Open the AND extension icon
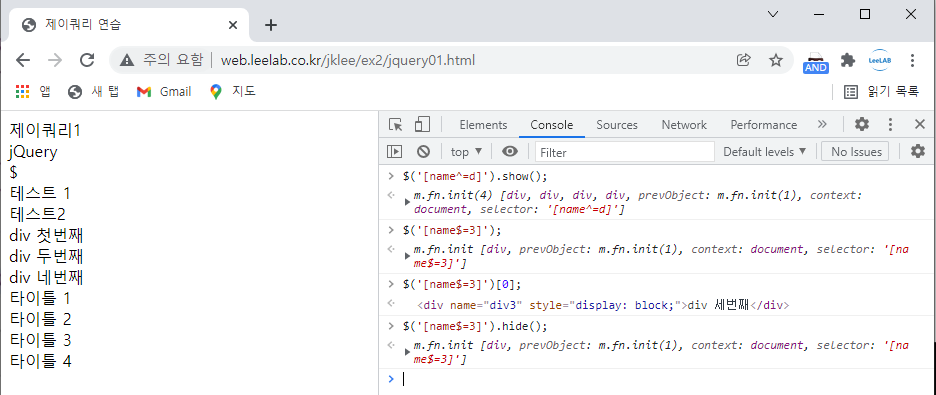Image resolution: width=936 pixels, height=395 pixels. [x=815, y=61]
